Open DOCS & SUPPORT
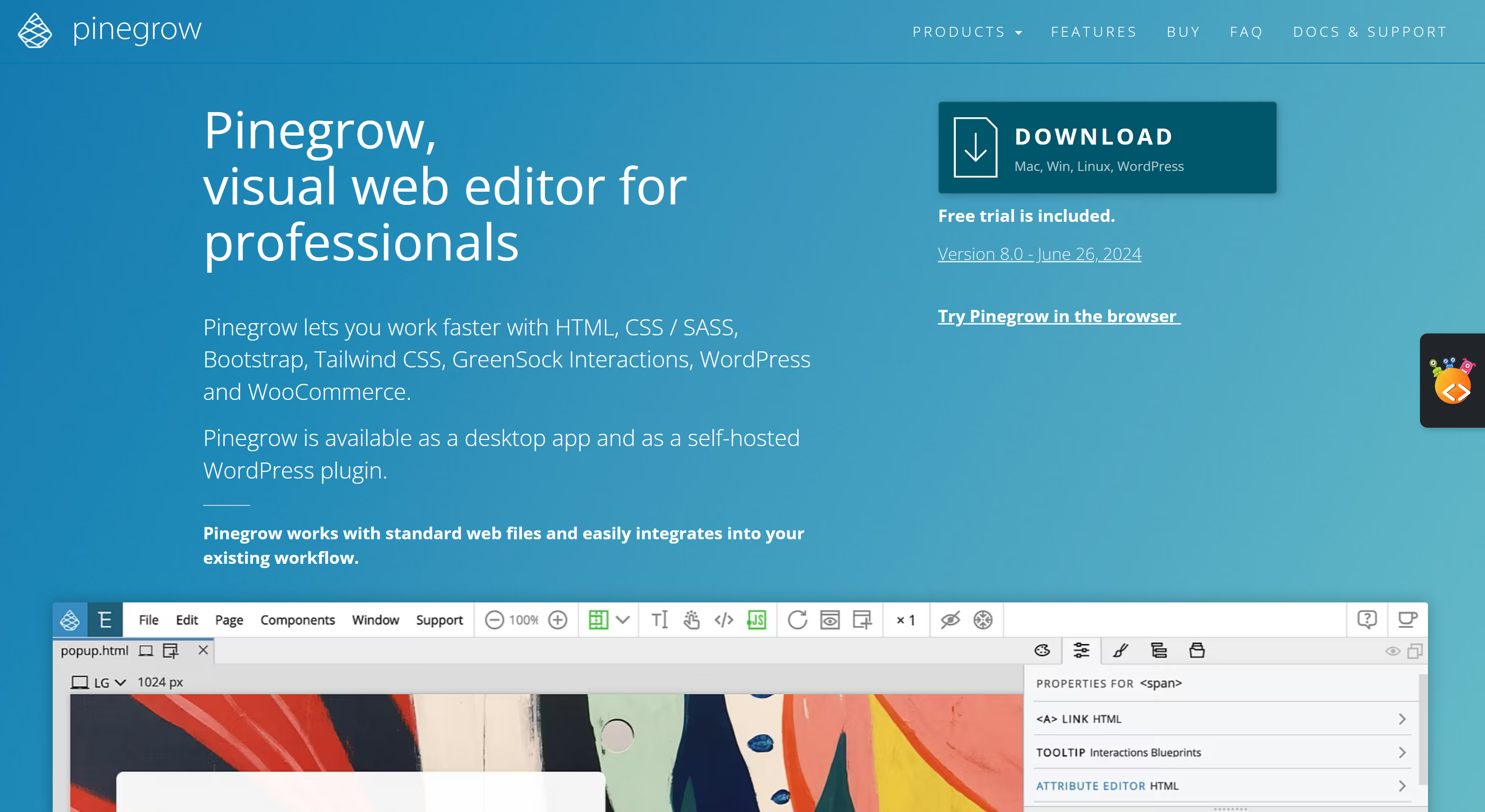The image size is (1485, 812). click(1370, 32)
